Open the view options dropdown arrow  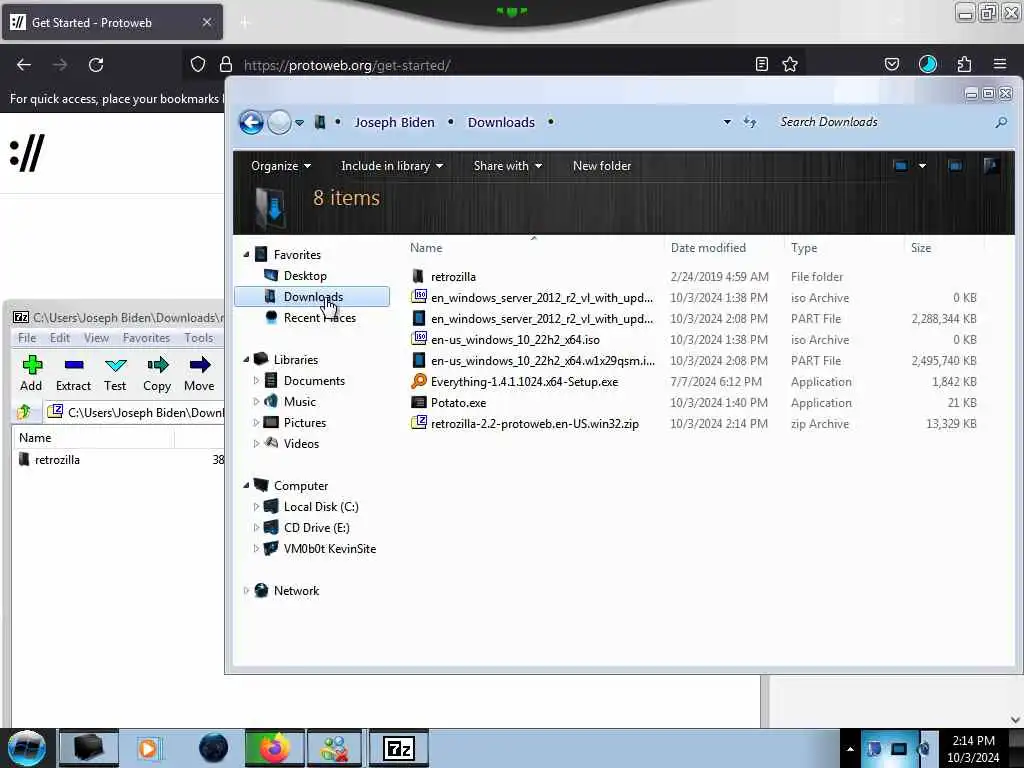[x=922, y=166]
